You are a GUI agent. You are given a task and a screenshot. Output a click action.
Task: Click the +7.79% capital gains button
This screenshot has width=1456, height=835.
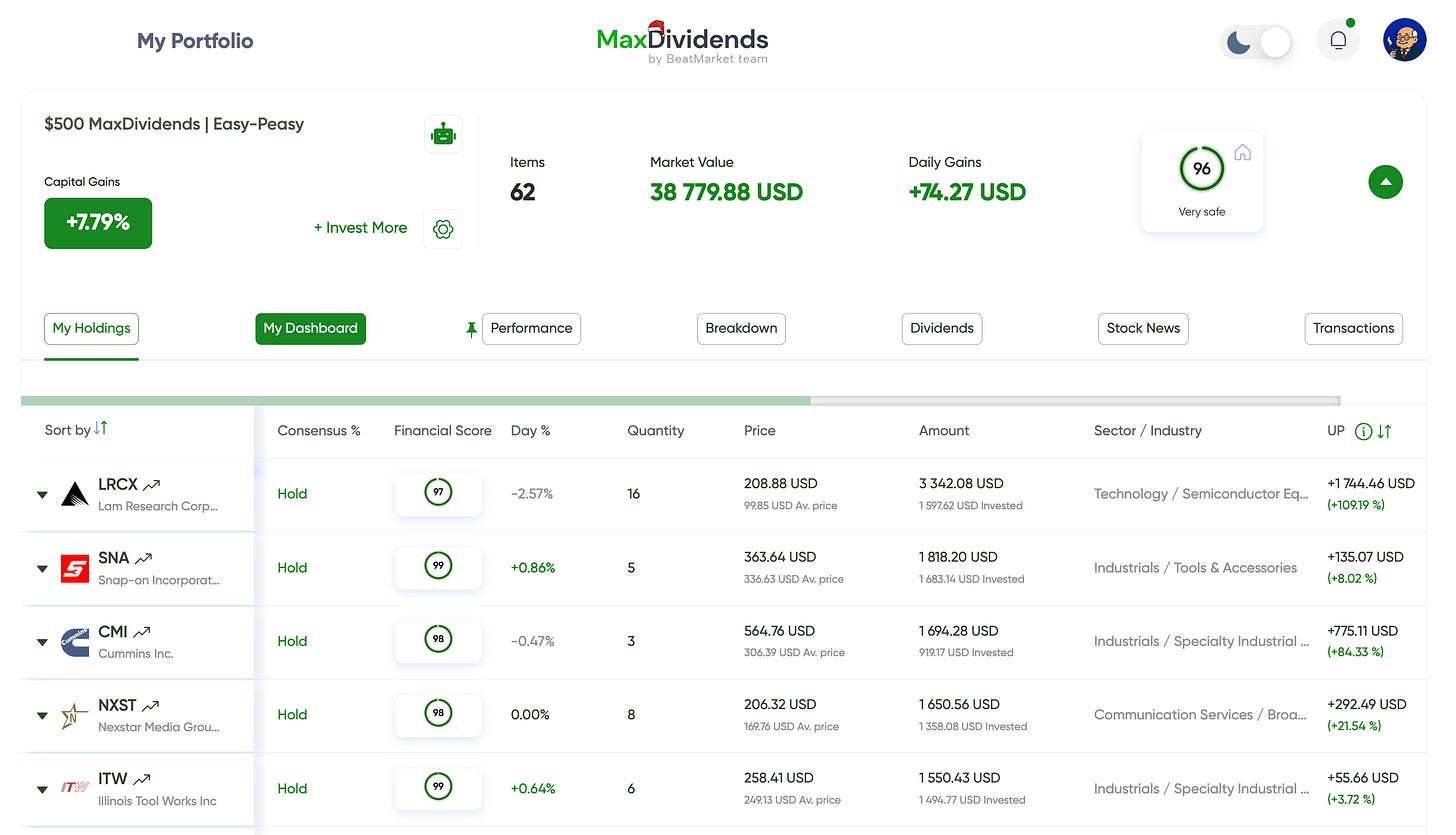pyautogui.click(x=98, y=223)
